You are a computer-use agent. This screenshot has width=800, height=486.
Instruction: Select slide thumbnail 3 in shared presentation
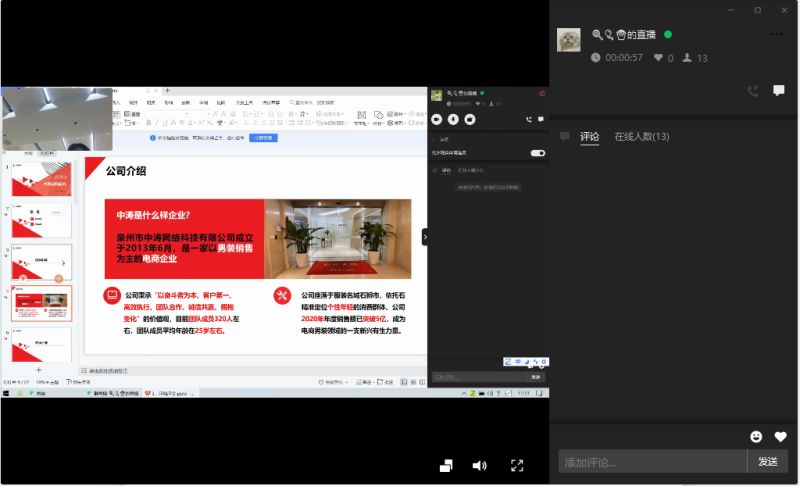[41, 262]
